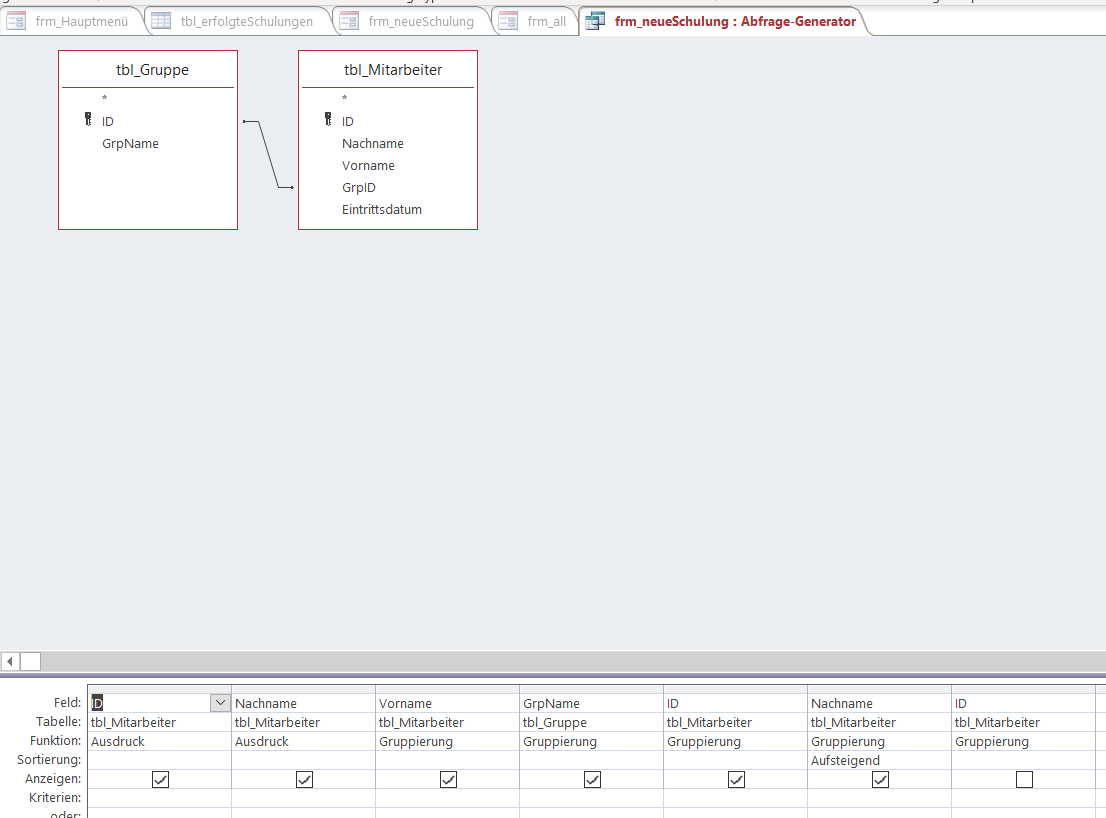
Task: Uncheck Anzeigen for Aufsteigend Nachname column
Action: point(880,779)
